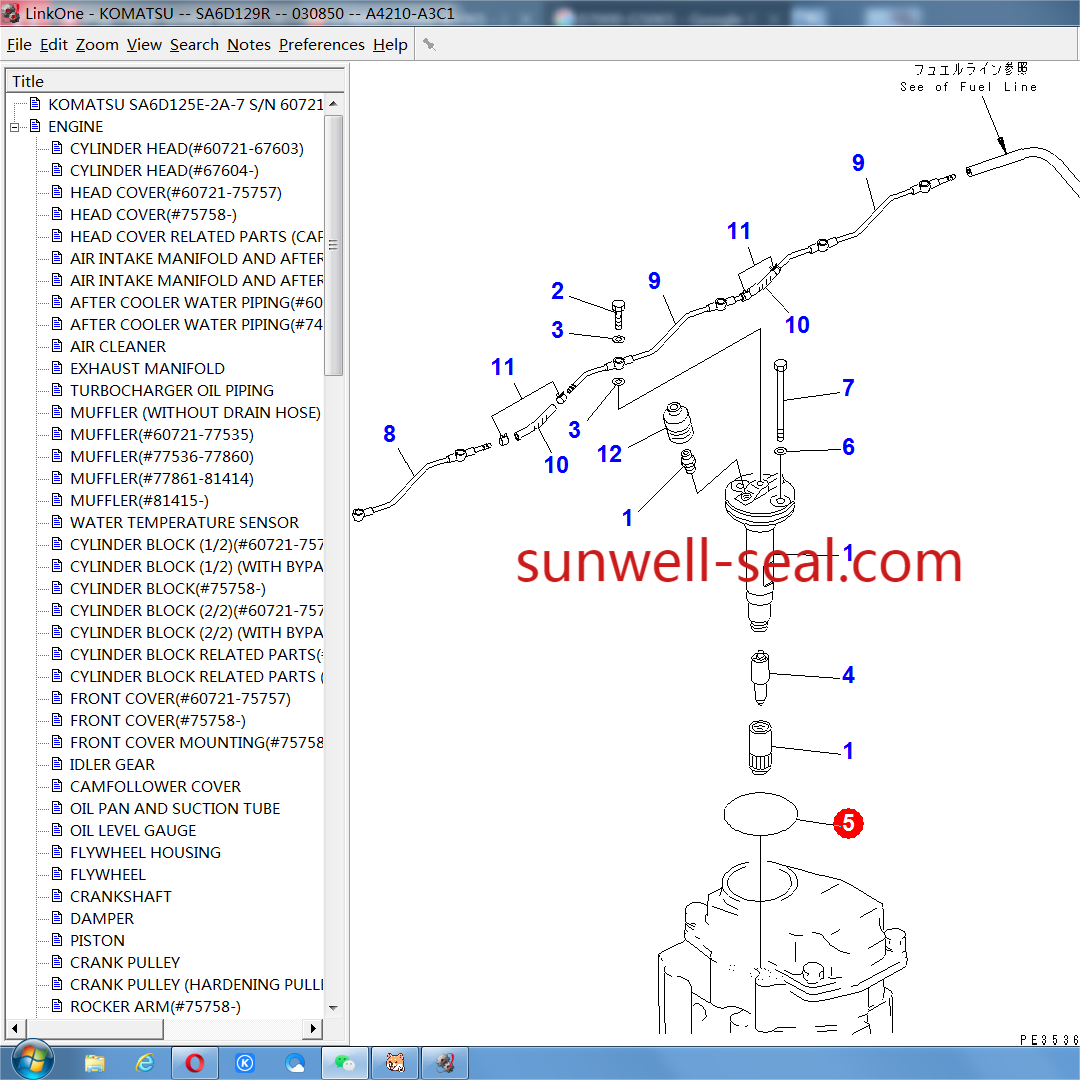Screen dimensions: 1080x1080
Task: Click the tree panel's scroll-down arrow
Action: pyautogui.click(x=334, y=1008)
